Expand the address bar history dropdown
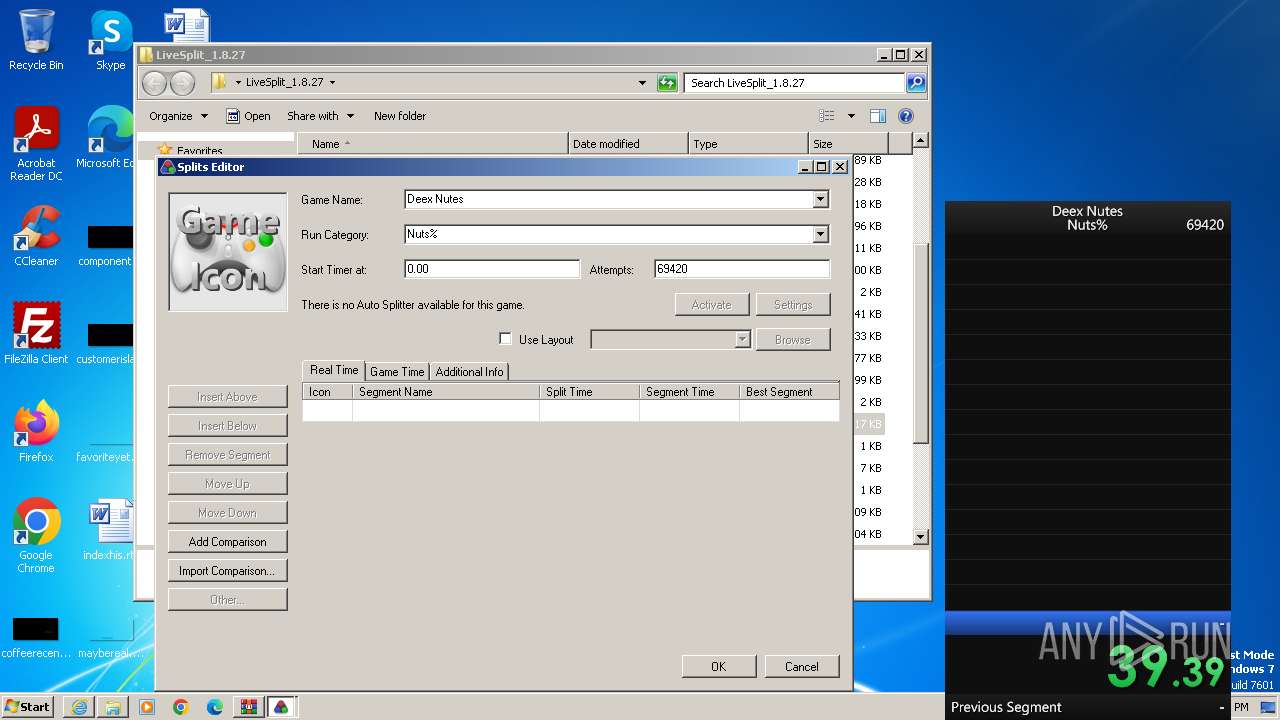1280x720 pixels. click(x=642, y=83)
